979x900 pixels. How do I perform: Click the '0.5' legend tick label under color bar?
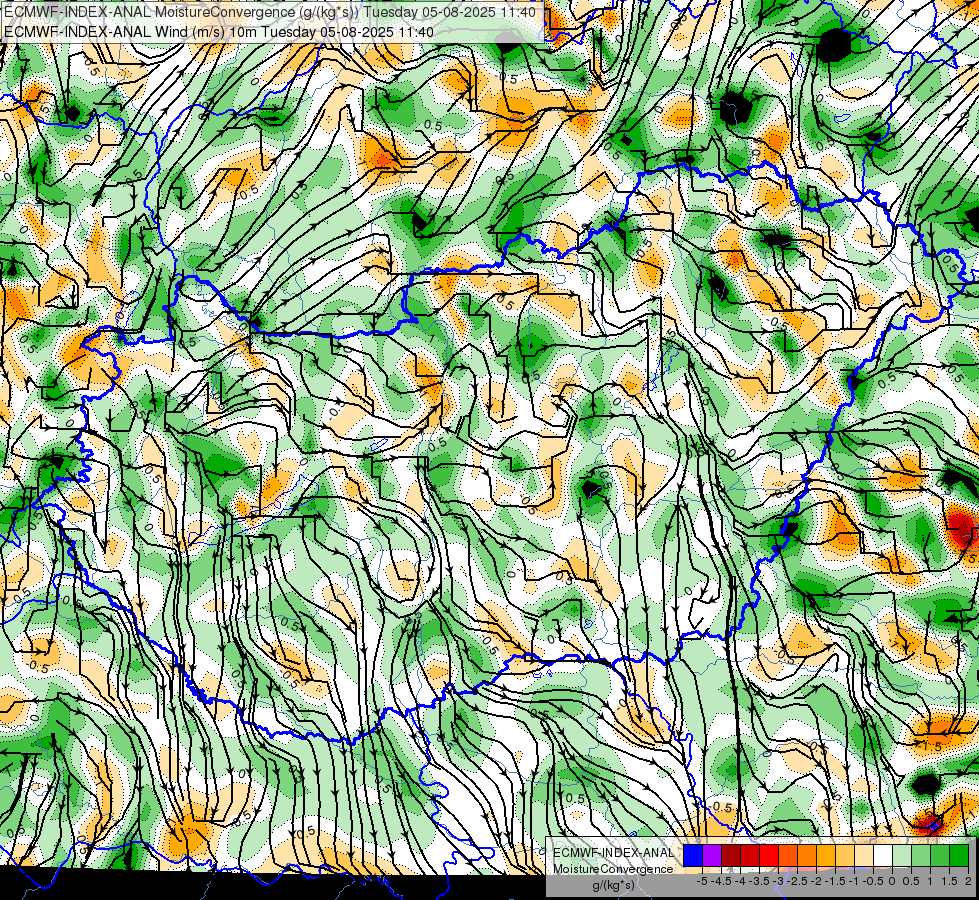911,881
